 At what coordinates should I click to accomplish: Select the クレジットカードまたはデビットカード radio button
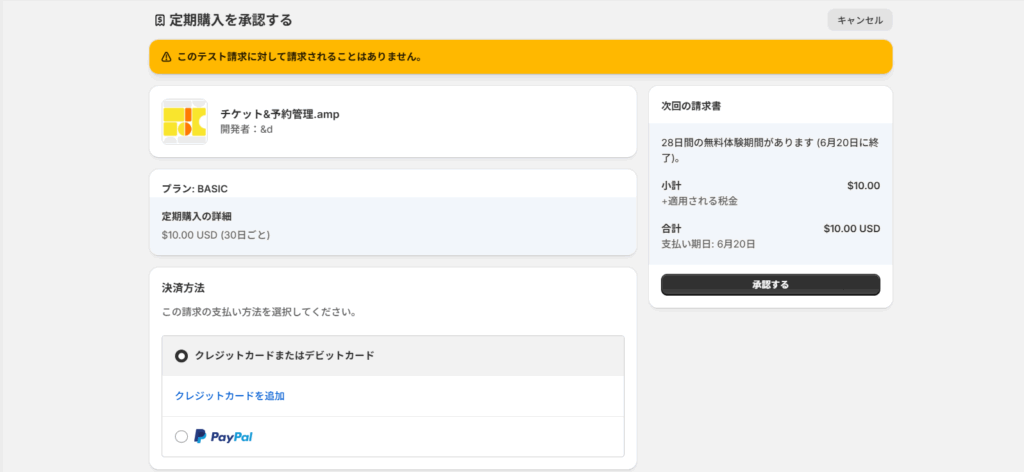coord(182,356)
